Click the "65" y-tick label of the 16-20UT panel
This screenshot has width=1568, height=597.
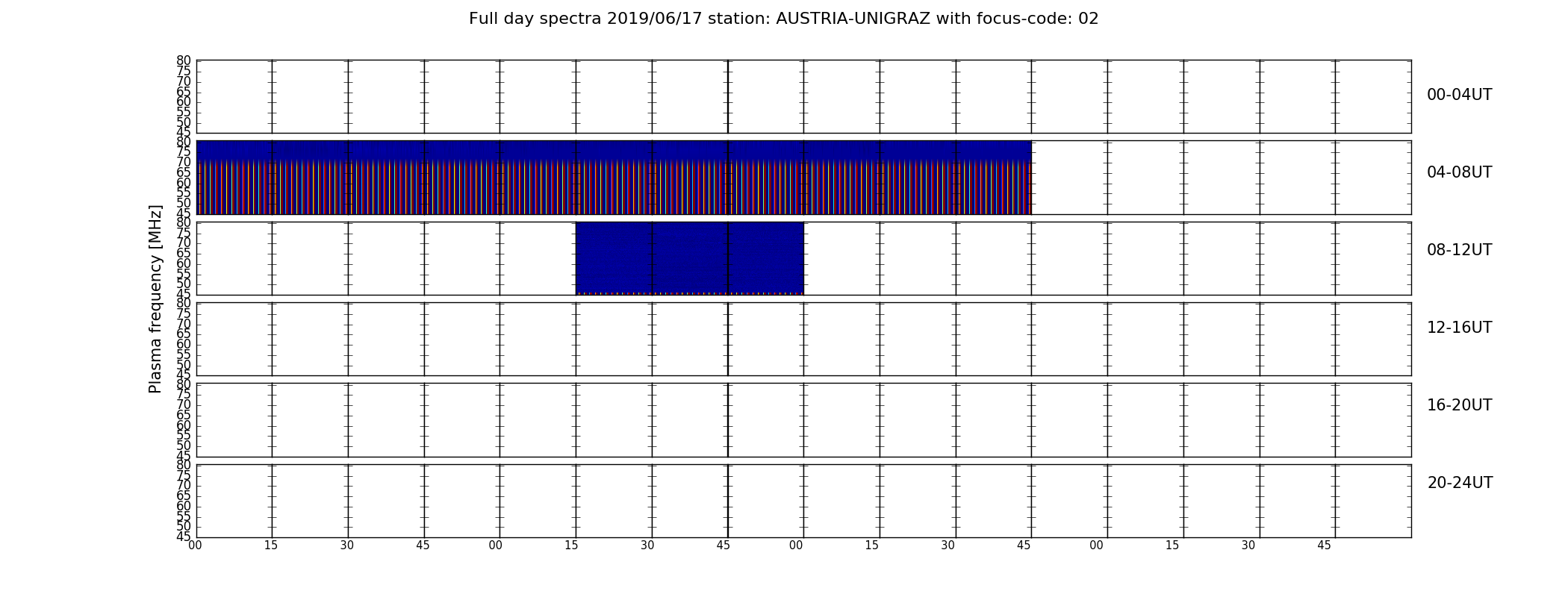(184, 415)
